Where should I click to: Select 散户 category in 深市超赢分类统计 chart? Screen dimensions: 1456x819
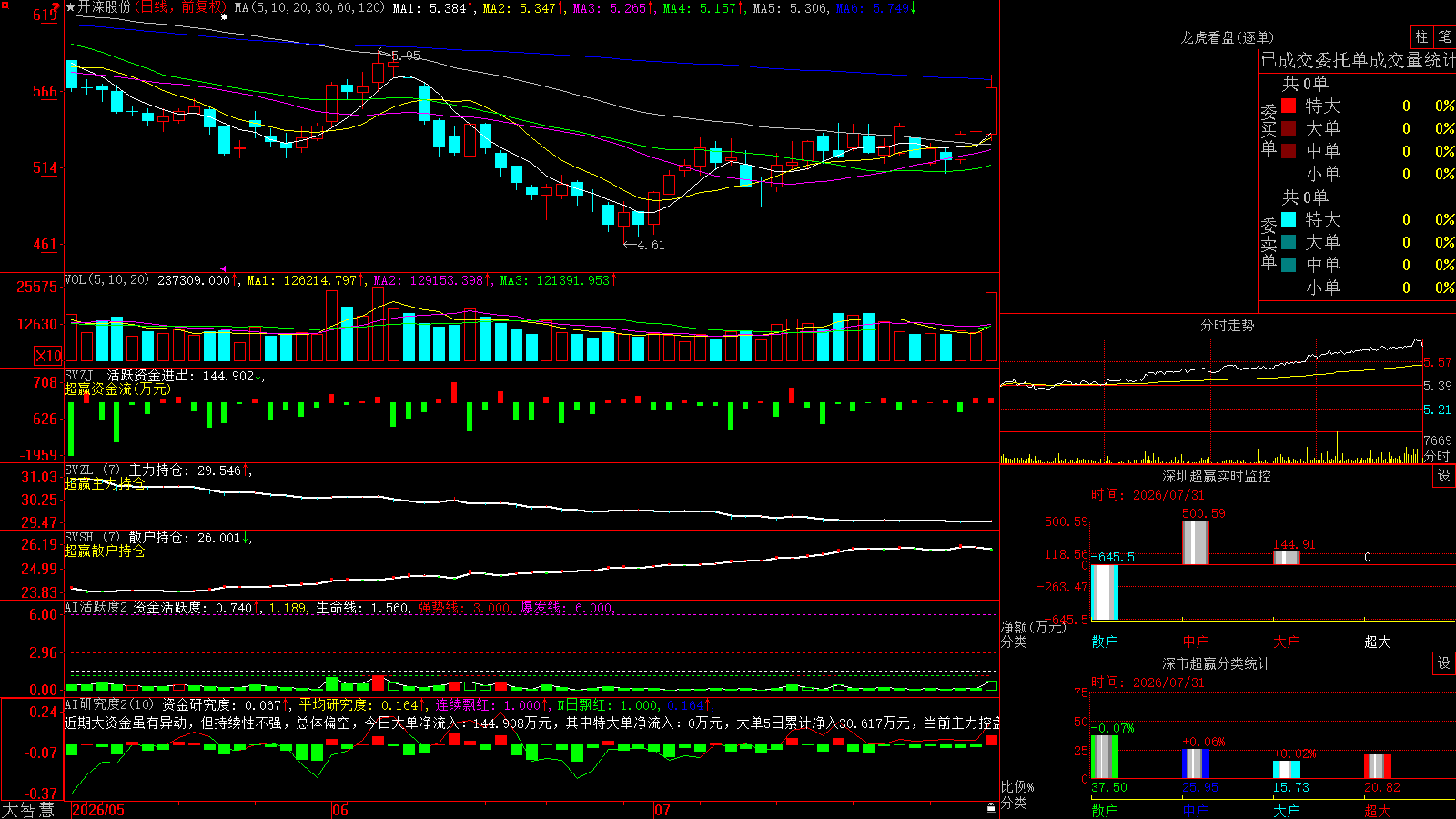(1105, 810)
